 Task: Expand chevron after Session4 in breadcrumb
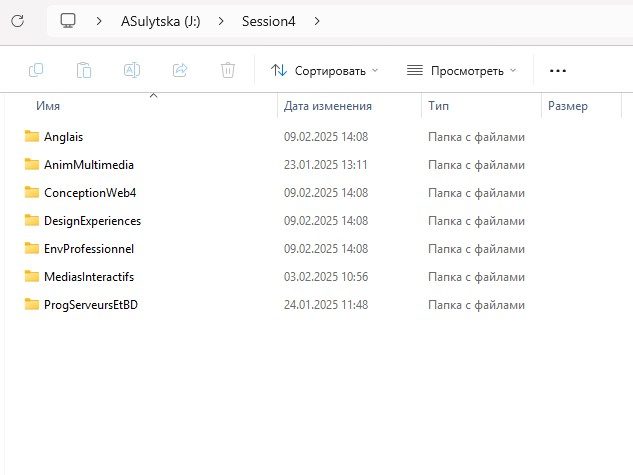(317, 21)
